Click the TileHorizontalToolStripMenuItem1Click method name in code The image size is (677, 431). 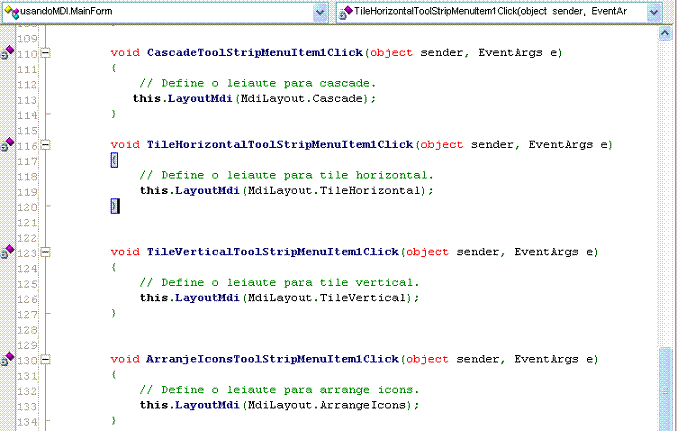280,145
